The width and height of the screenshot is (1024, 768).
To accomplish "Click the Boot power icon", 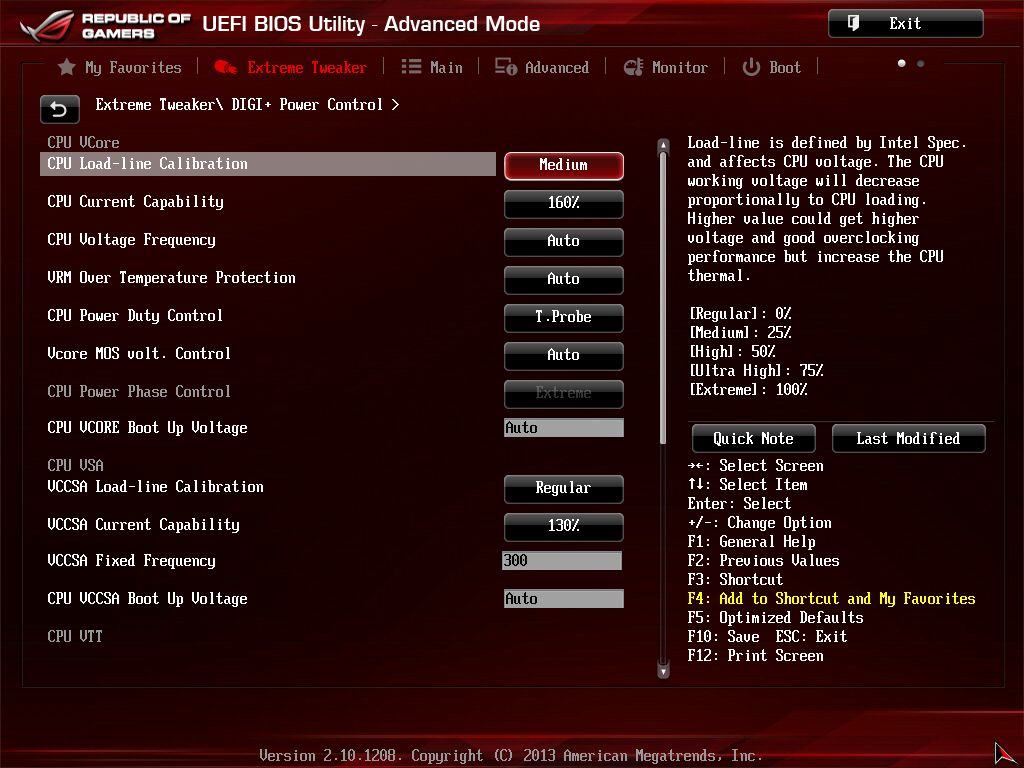I will [x=751, y=67].
